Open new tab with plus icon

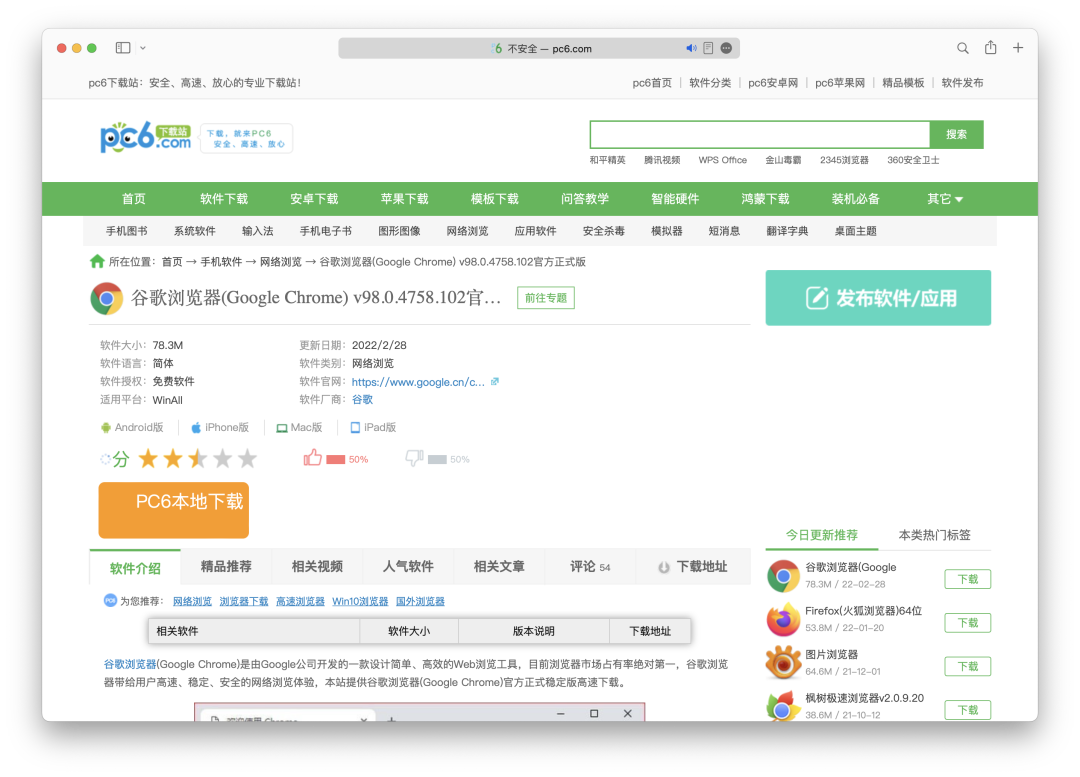[x=1018, y=48]
